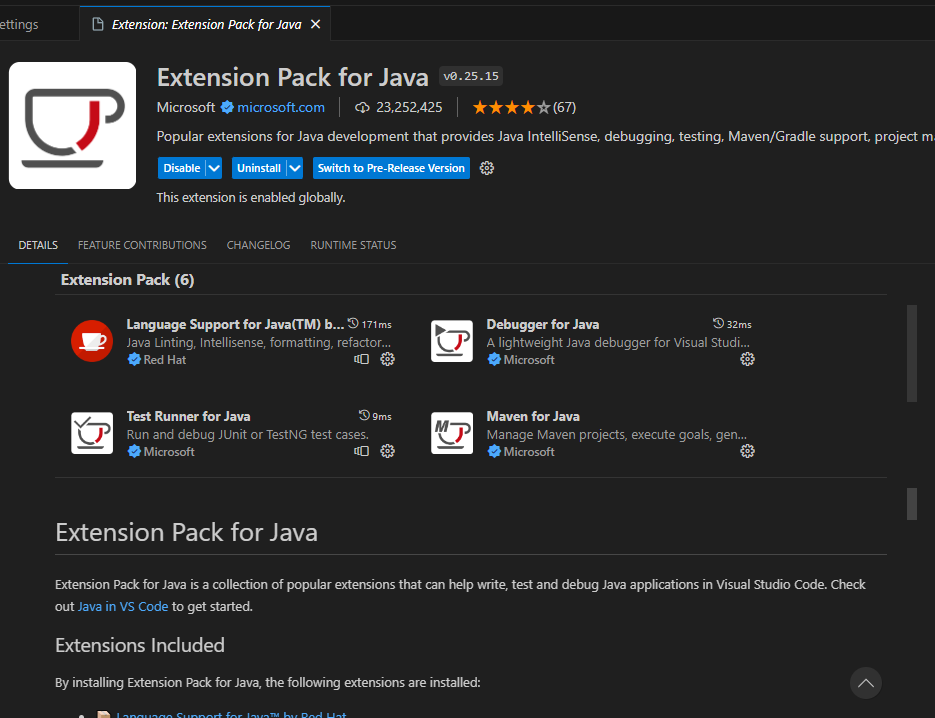Click 'A lightweight Java debugger' description

coord(618,342)
